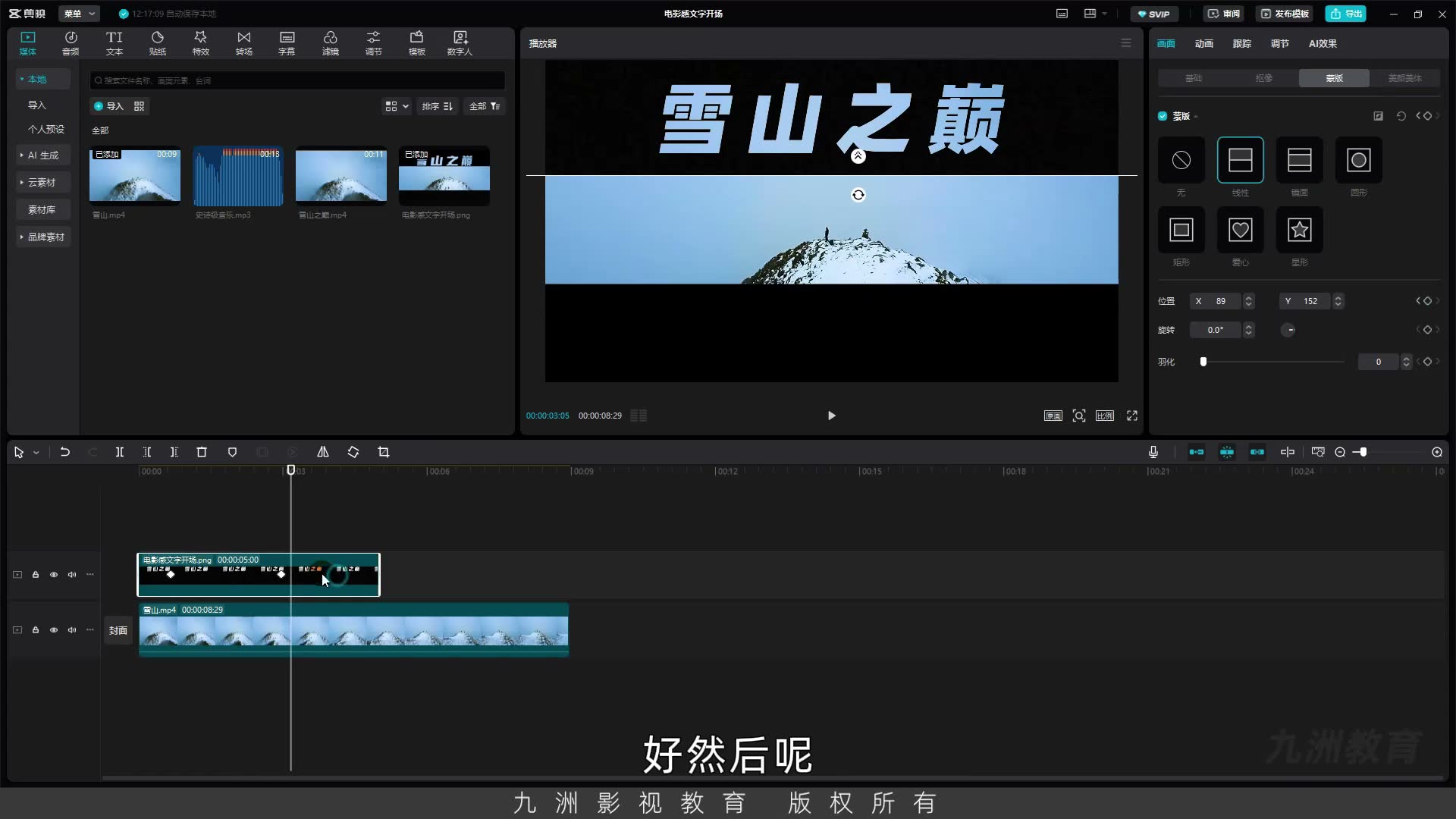The height and width of the screenshot is (819, 1456).
Task: Open the 调节 adjustment panel in top toolbar
Action: tap(374, 43)
